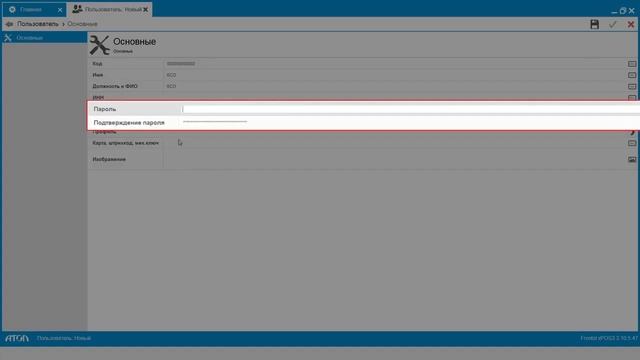Click the Код value field
The height and width of the screenshot is (360, 640).
pos(394,64)
